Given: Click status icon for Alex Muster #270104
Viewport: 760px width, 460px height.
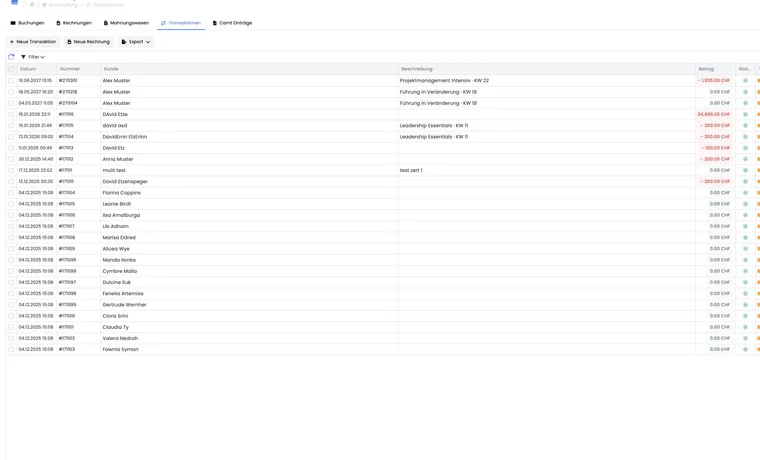Looking at the screenshot, I should [x=745, y=103].
